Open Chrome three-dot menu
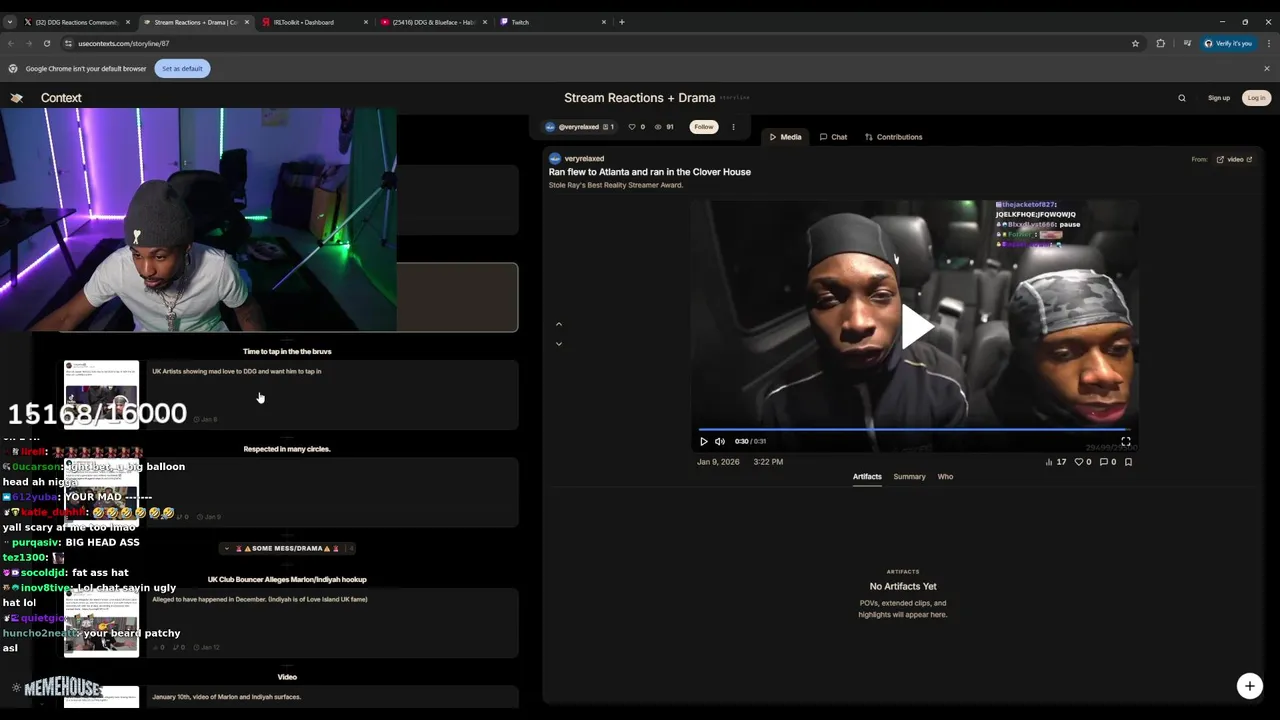This screenshot has height=720, width=1280. coord(1269,44)
